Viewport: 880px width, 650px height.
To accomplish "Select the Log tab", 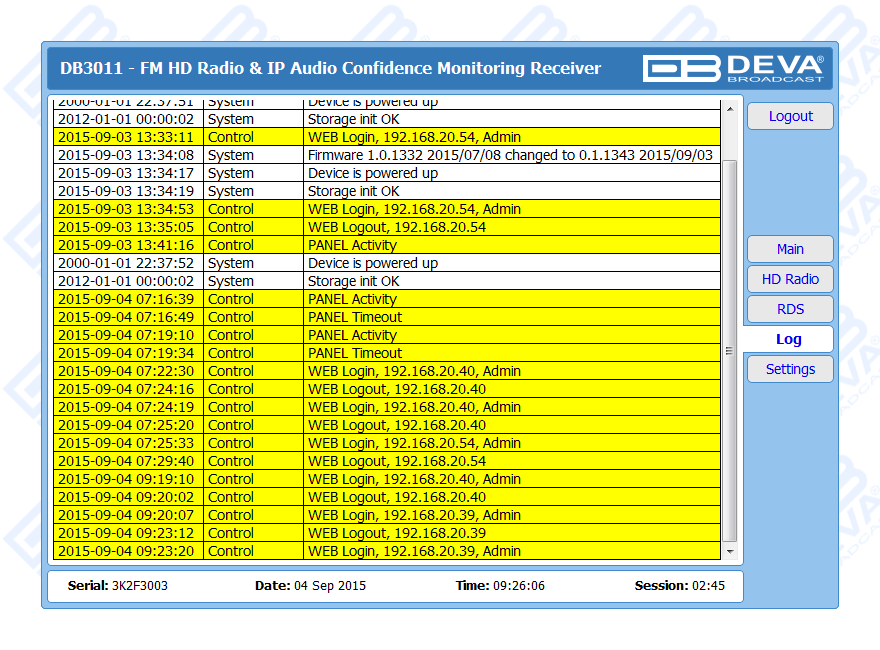I will coord(788,339).
